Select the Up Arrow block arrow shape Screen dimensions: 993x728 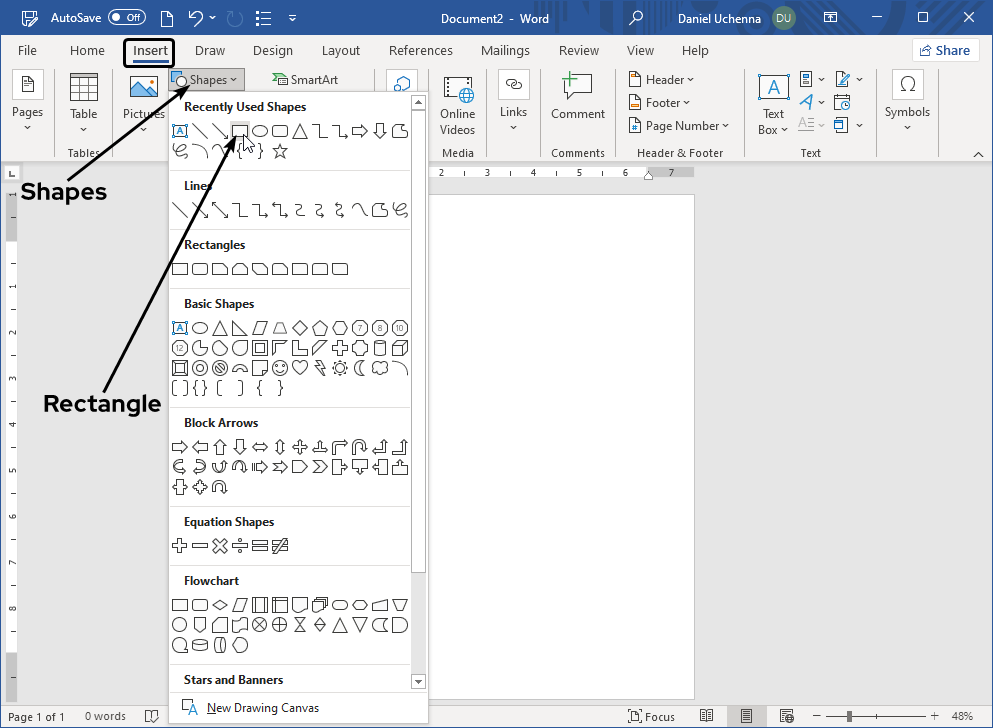tap(220, 447)
